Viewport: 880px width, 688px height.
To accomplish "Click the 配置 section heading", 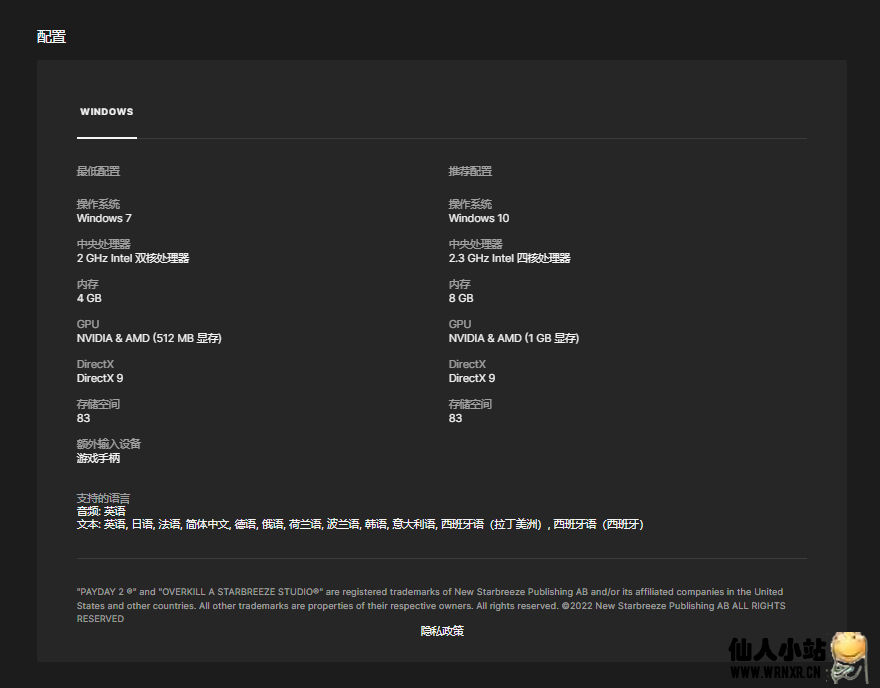I will pos(51,37).
